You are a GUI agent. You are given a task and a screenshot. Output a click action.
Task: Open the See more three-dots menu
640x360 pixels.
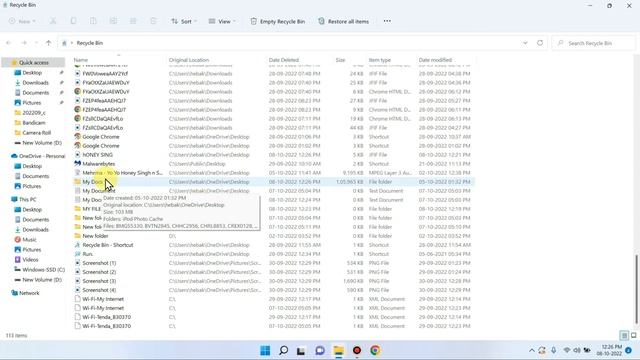(387, 21)
